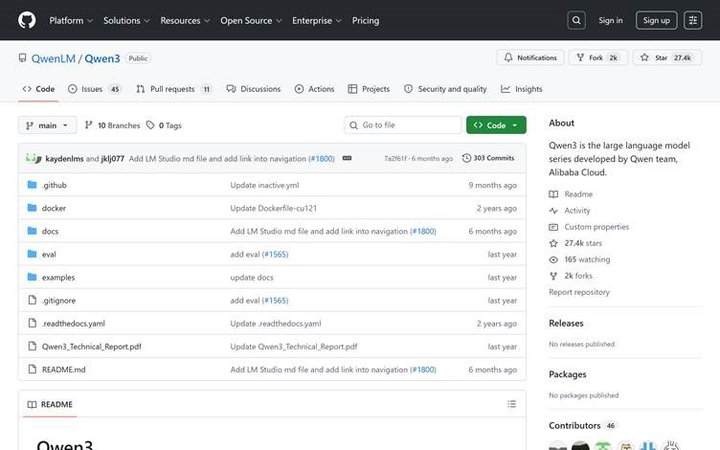Open the QwenLM organization link
The image size is (720, 450).
pos(53,58)
